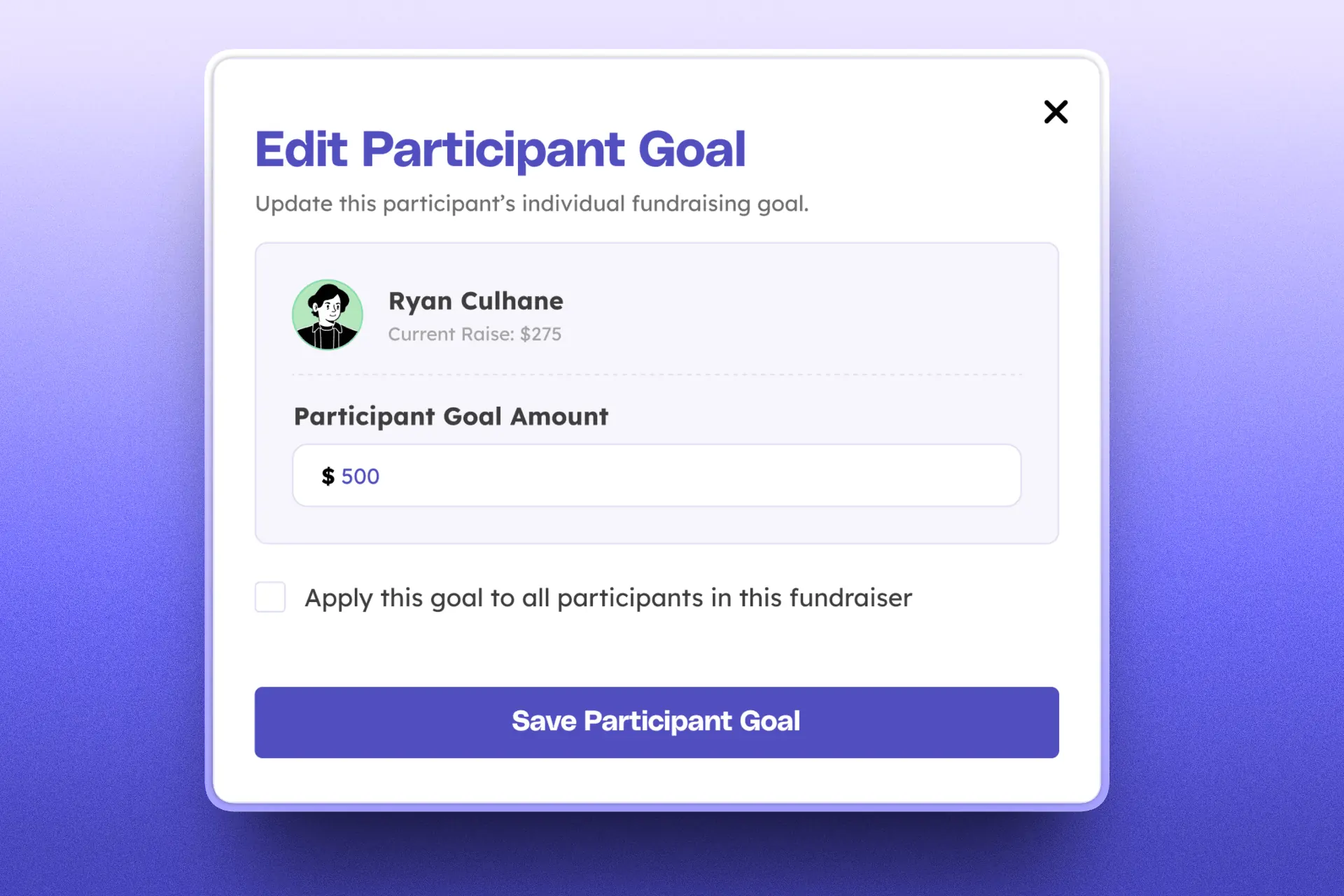Click the update goal description text
The width and height of the screenshot is (1344, 896).
(532, 204)
